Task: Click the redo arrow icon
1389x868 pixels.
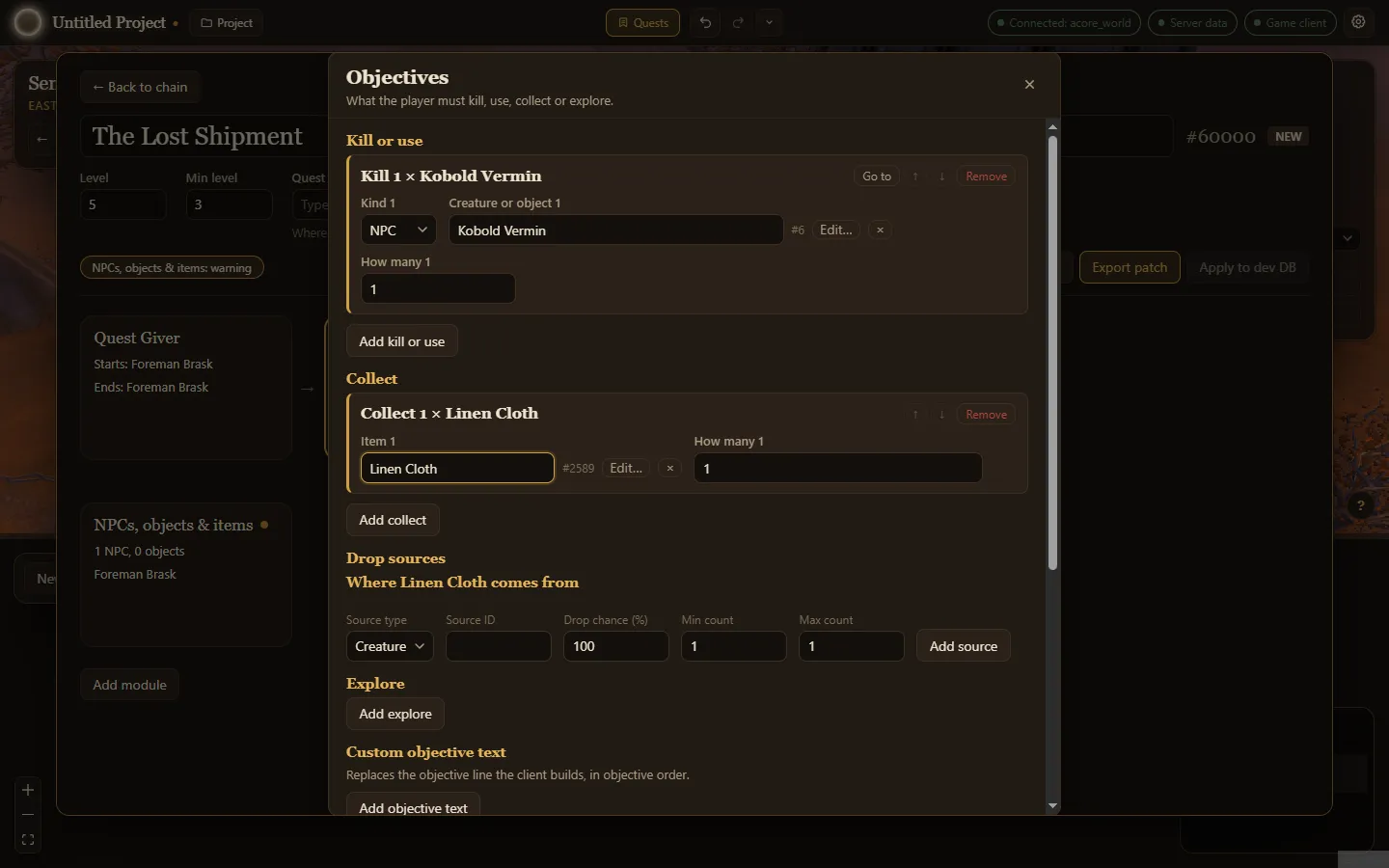Action: (738, 22)
